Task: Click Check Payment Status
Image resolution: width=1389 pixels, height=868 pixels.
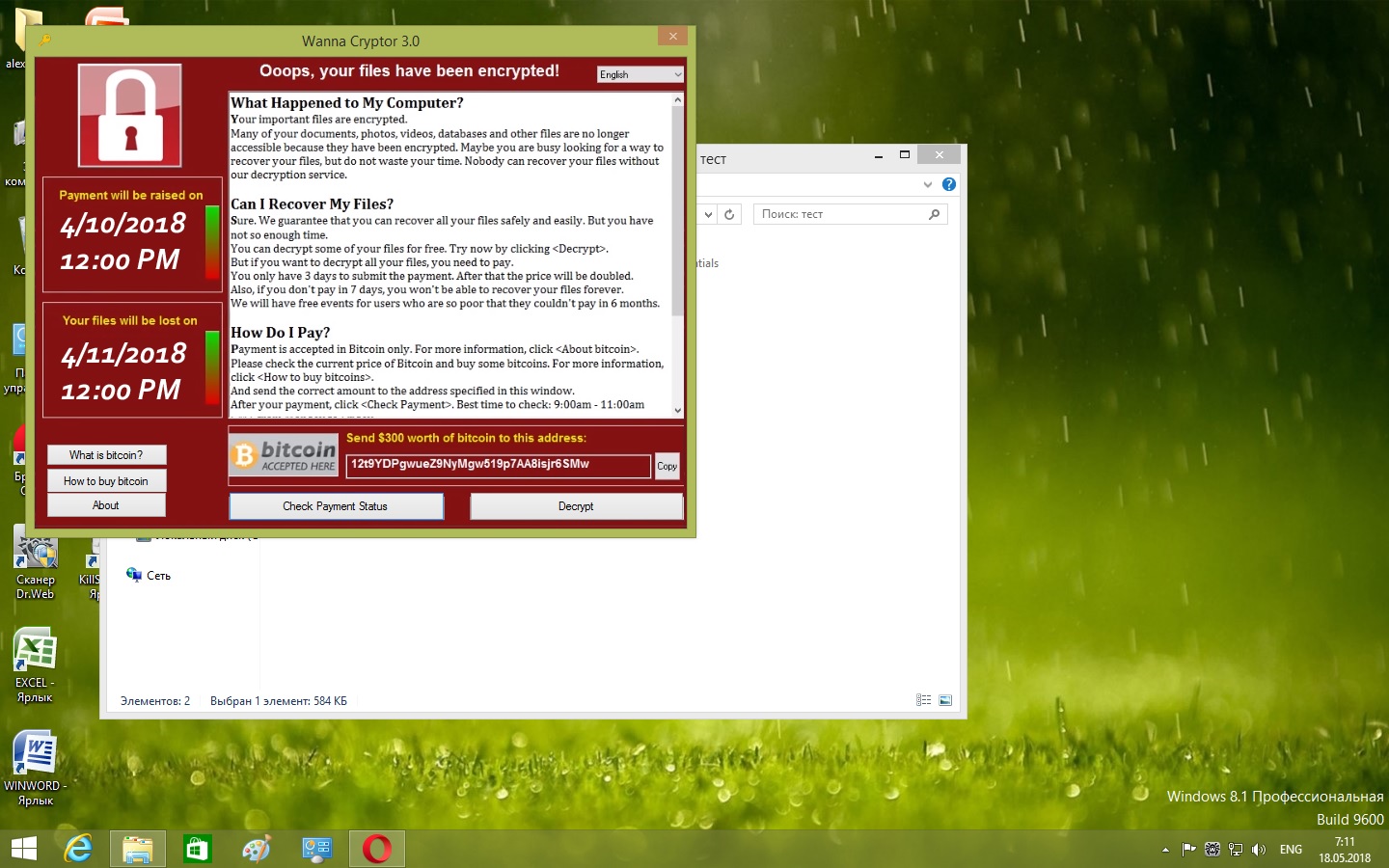Action: pos(336,506)
